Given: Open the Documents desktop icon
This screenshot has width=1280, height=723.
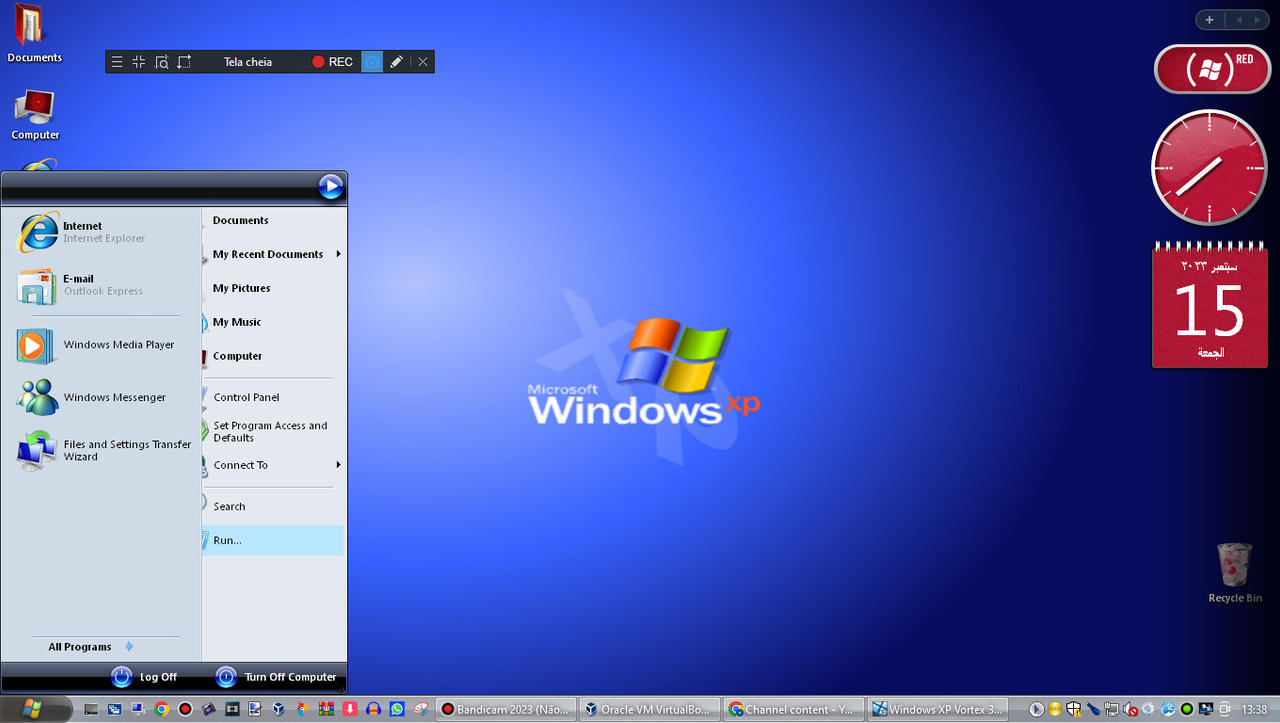Looking at the screenshot, I should 34,34.
